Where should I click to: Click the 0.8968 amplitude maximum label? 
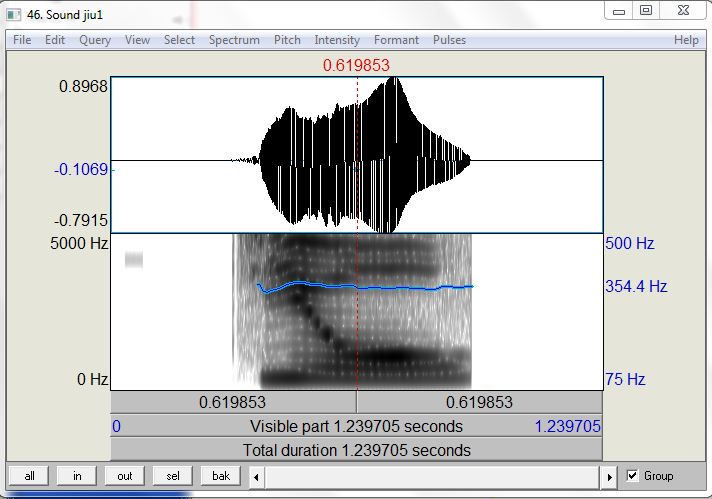(84, 86)
